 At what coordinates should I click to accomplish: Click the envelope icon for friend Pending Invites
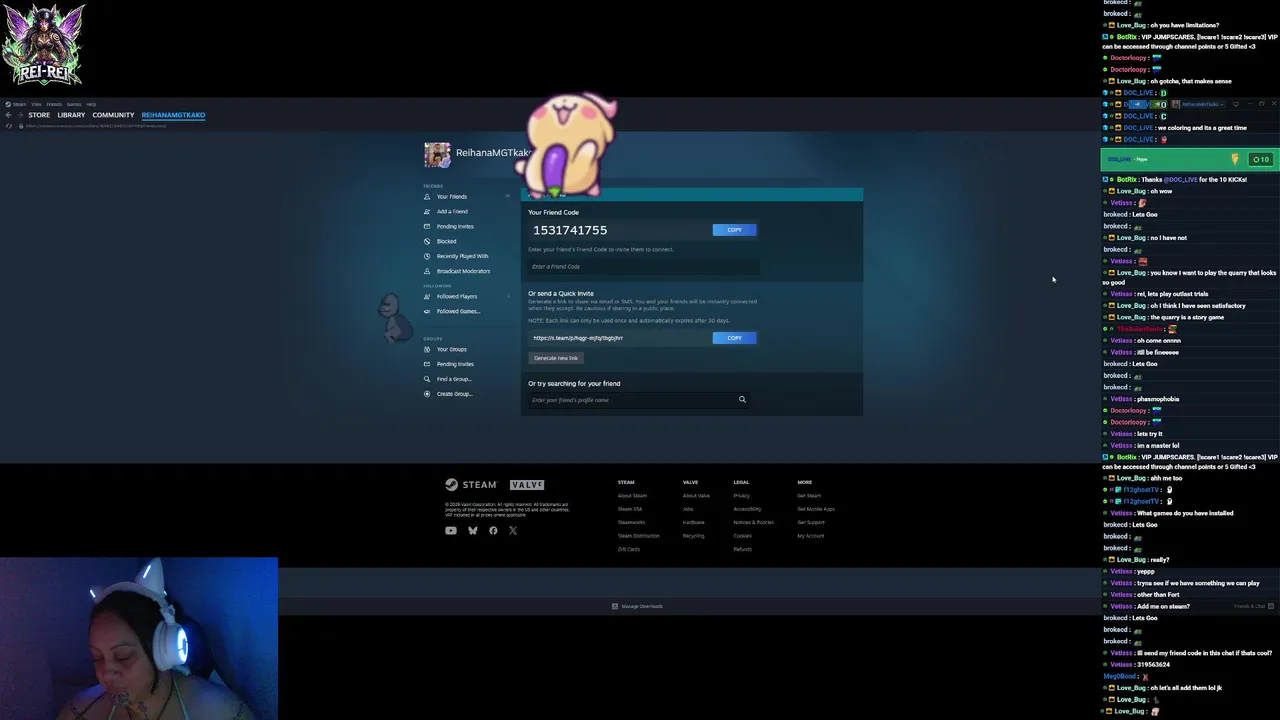pos(427,226)
